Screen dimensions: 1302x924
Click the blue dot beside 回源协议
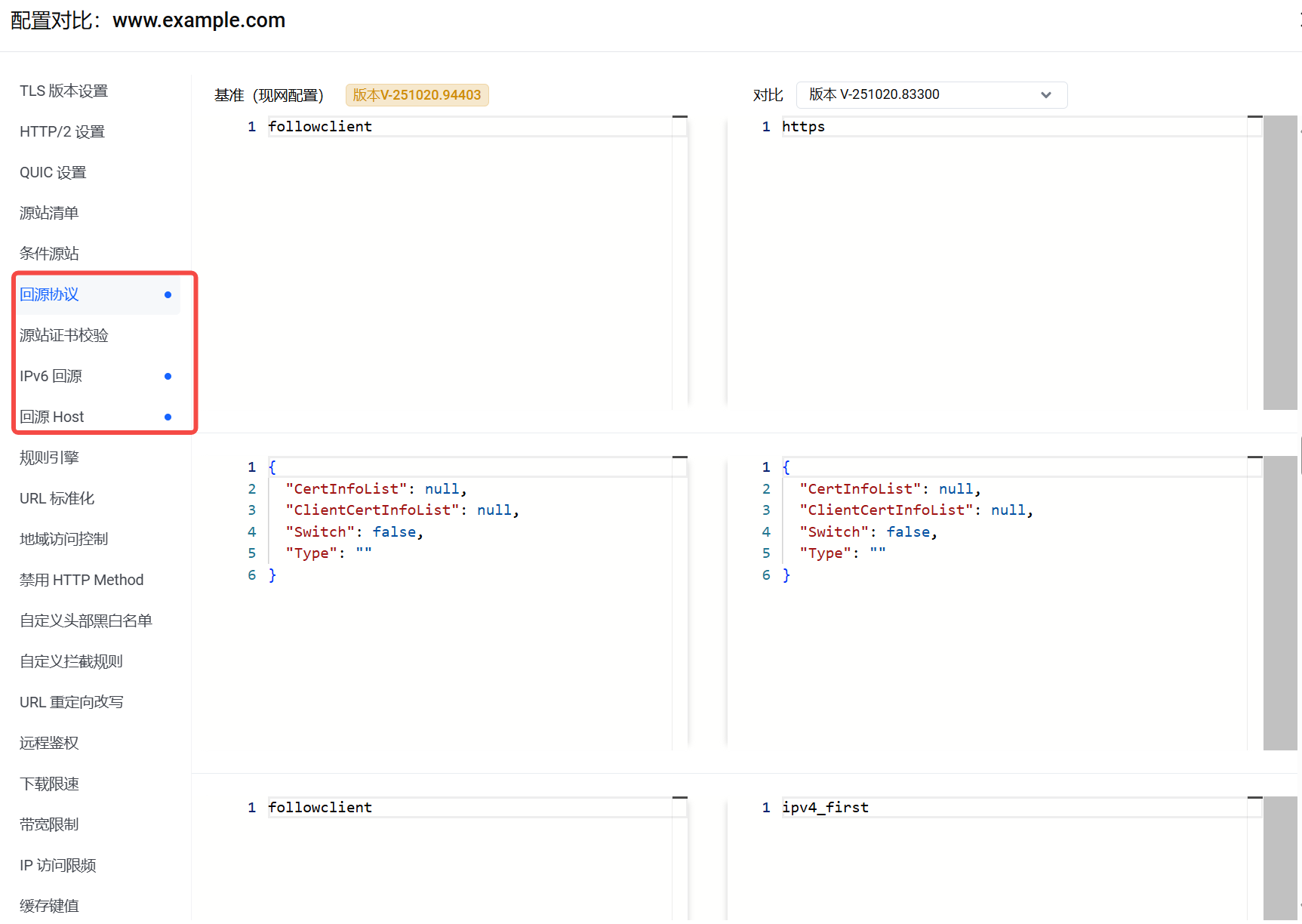point(168,295)
